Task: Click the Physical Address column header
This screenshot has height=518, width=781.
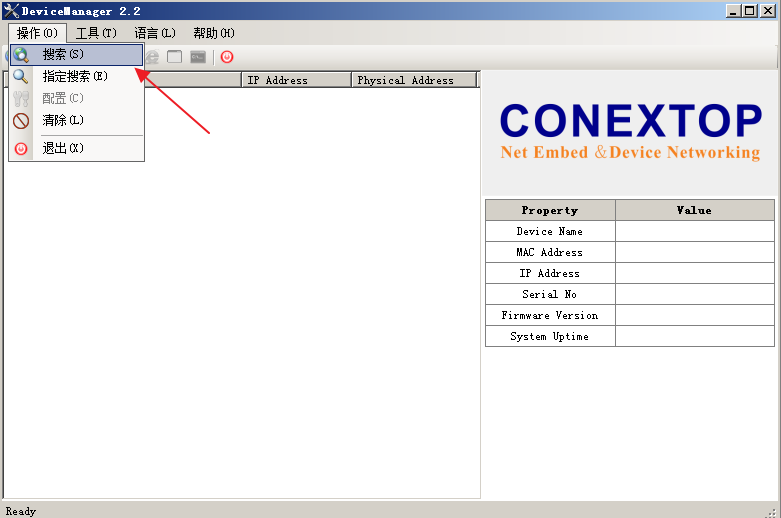Action: click(x=414, y=80)
